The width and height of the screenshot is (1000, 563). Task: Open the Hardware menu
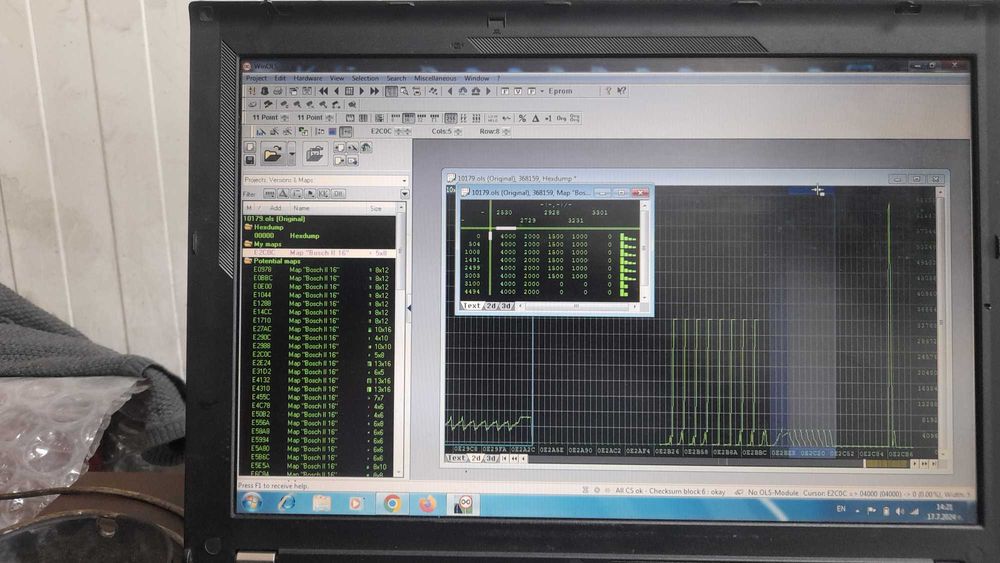click(x=307, y=78)
